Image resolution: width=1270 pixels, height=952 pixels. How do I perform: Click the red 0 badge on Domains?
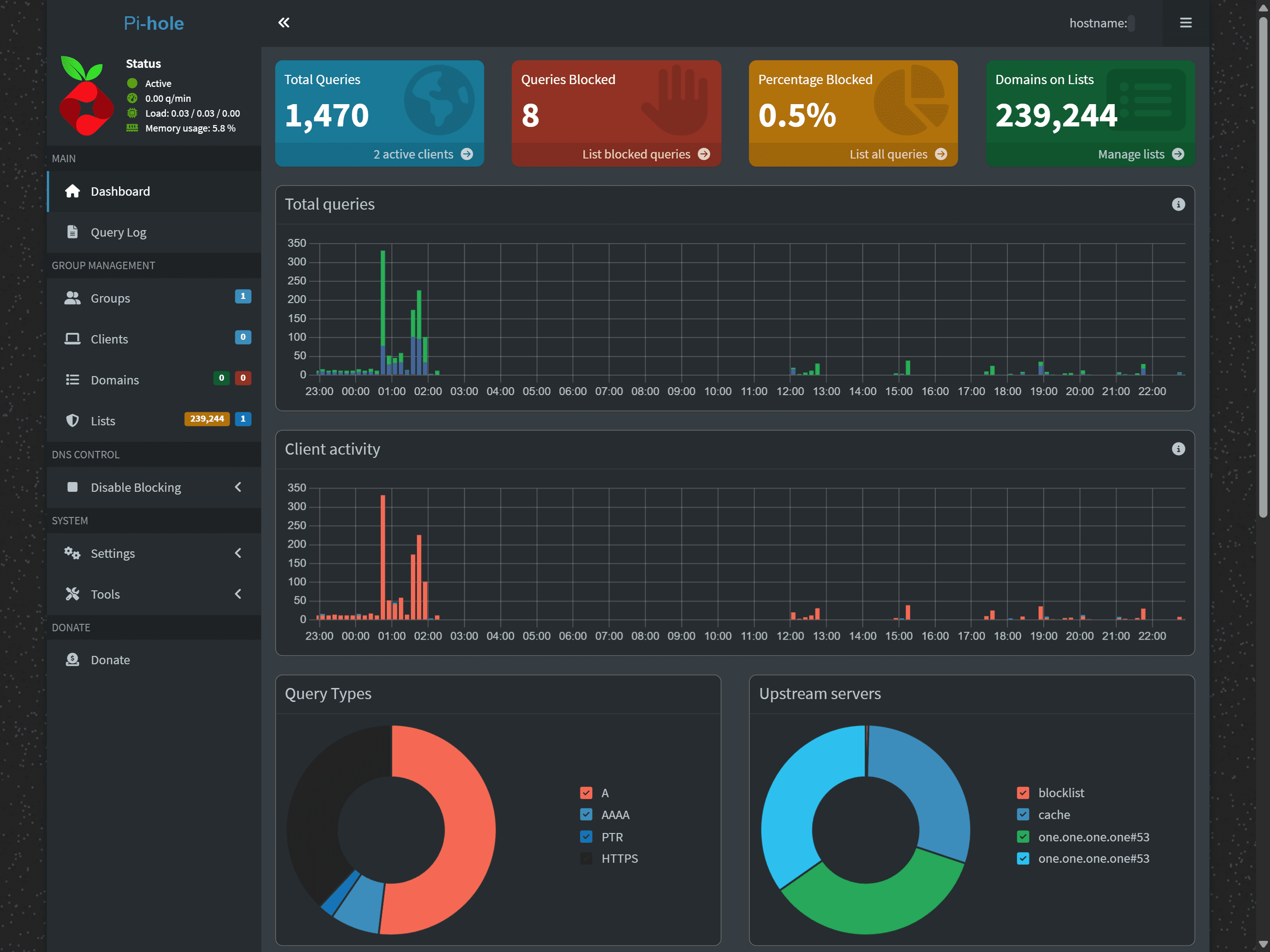(x=243, y=378)
